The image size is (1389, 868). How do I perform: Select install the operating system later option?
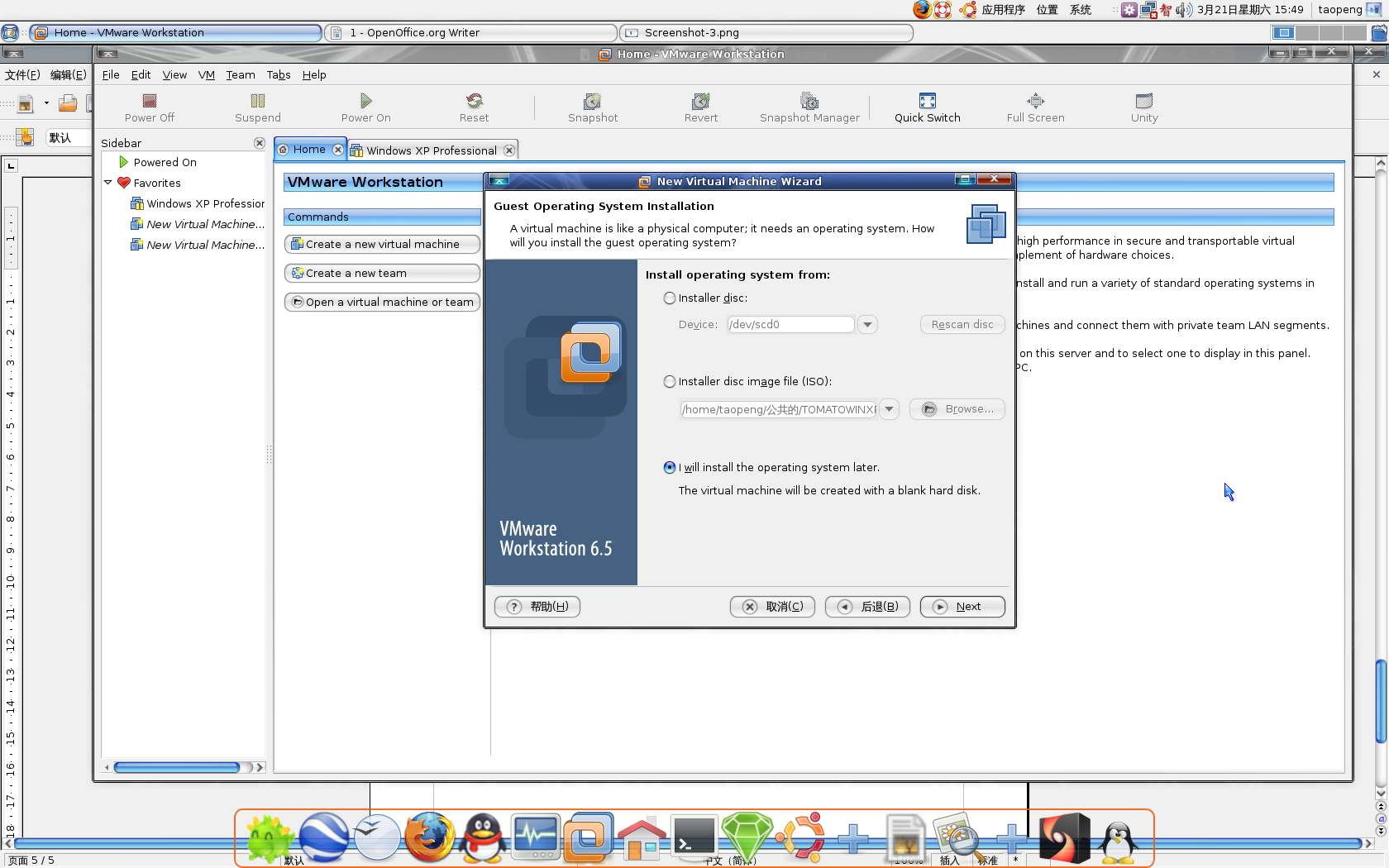click(670, 468)
